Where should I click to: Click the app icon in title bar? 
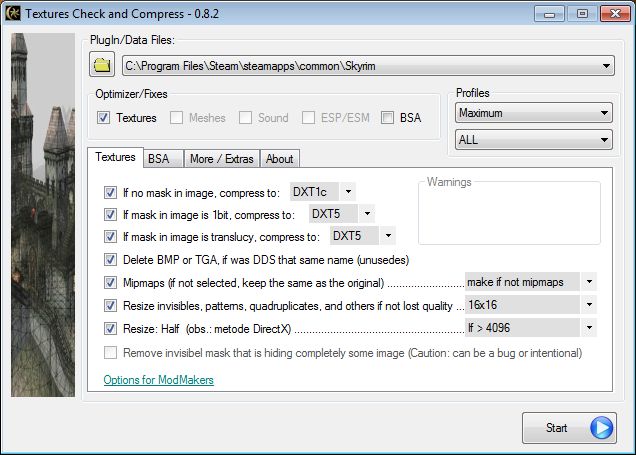coord(14,13)
